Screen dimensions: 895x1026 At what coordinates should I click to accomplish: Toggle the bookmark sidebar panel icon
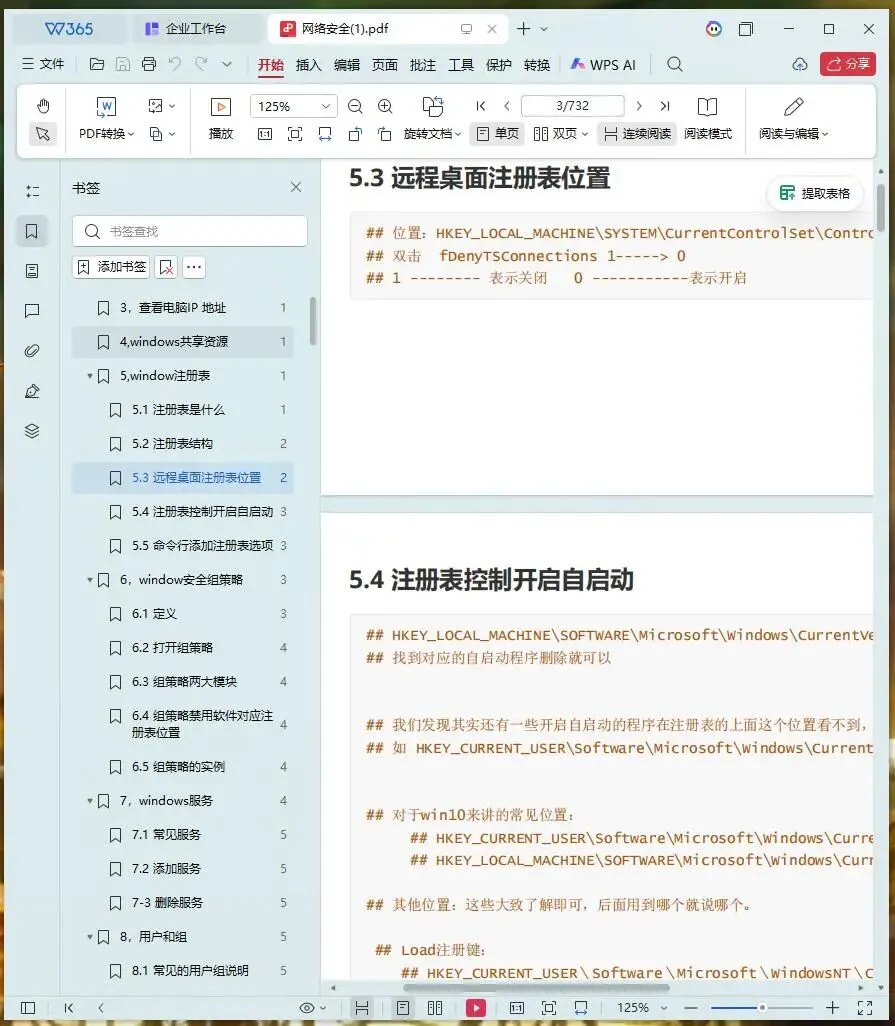[31, 231]
